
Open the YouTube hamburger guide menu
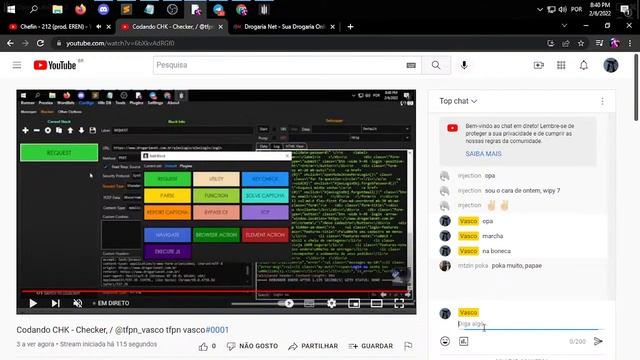[x=17, y=65]
